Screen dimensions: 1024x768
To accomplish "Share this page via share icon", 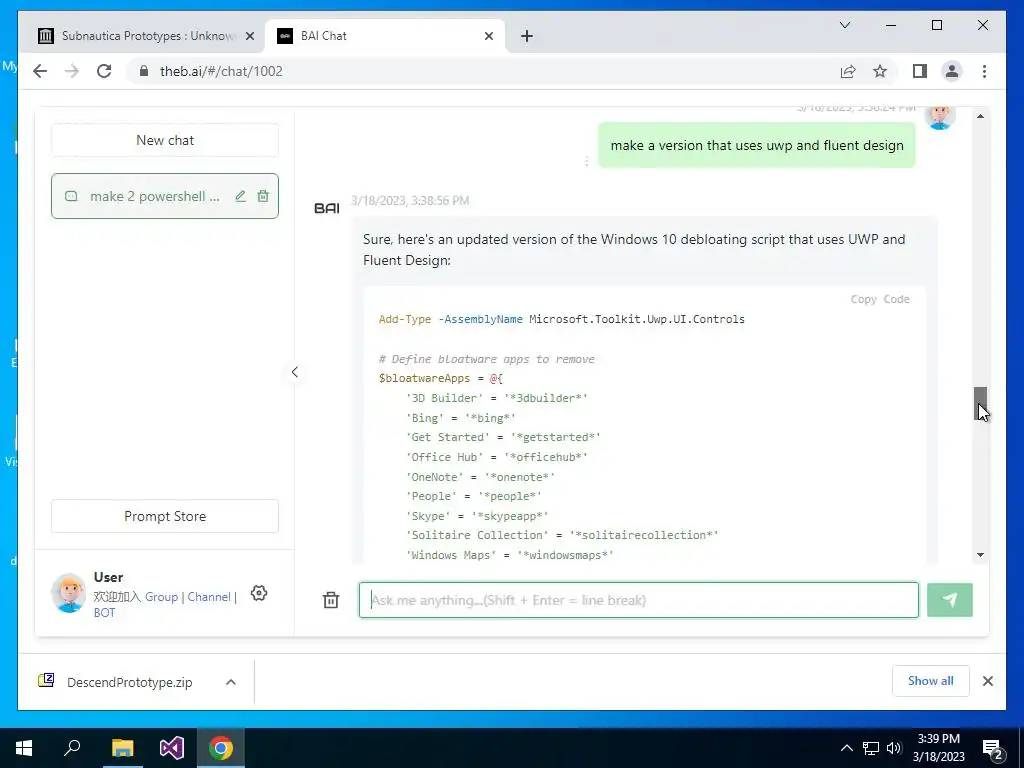I will coord(848,71).
